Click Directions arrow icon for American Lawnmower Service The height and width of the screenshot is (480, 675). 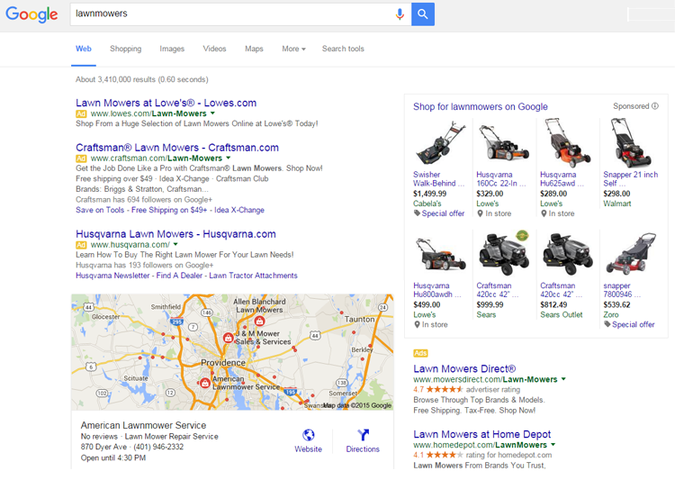[363, 435]
